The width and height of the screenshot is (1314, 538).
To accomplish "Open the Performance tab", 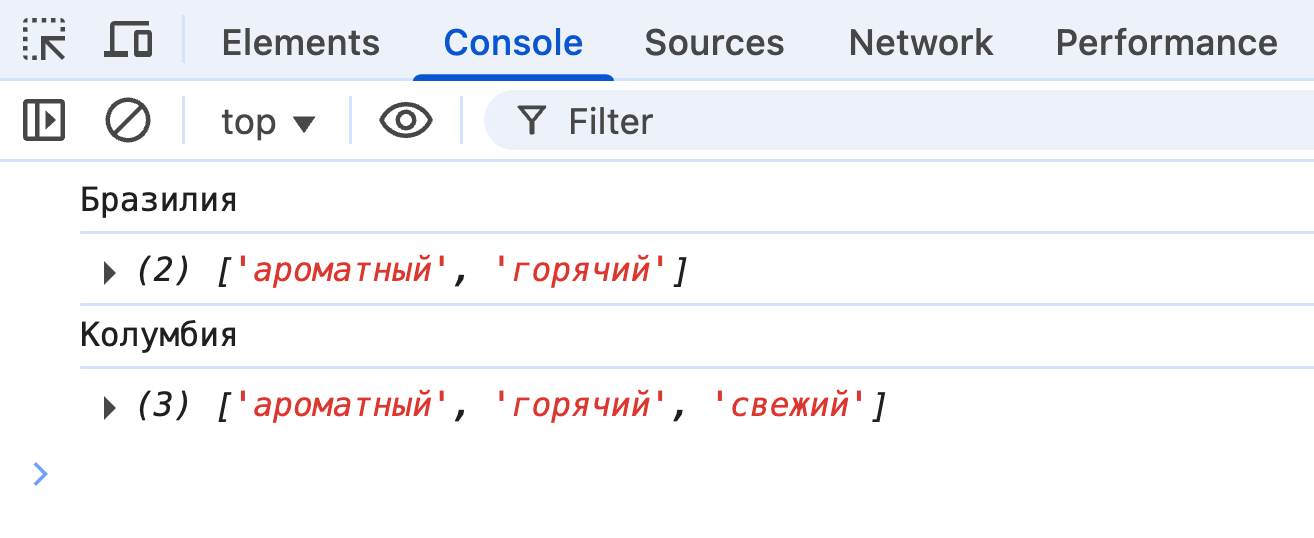I will point(1166,42).
